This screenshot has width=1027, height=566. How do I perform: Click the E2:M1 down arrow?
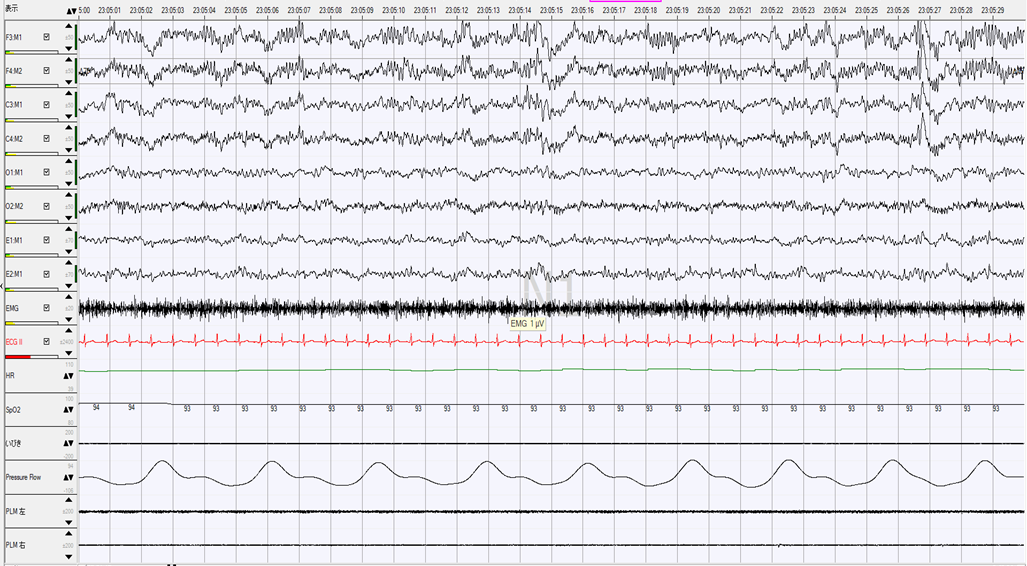69,286
